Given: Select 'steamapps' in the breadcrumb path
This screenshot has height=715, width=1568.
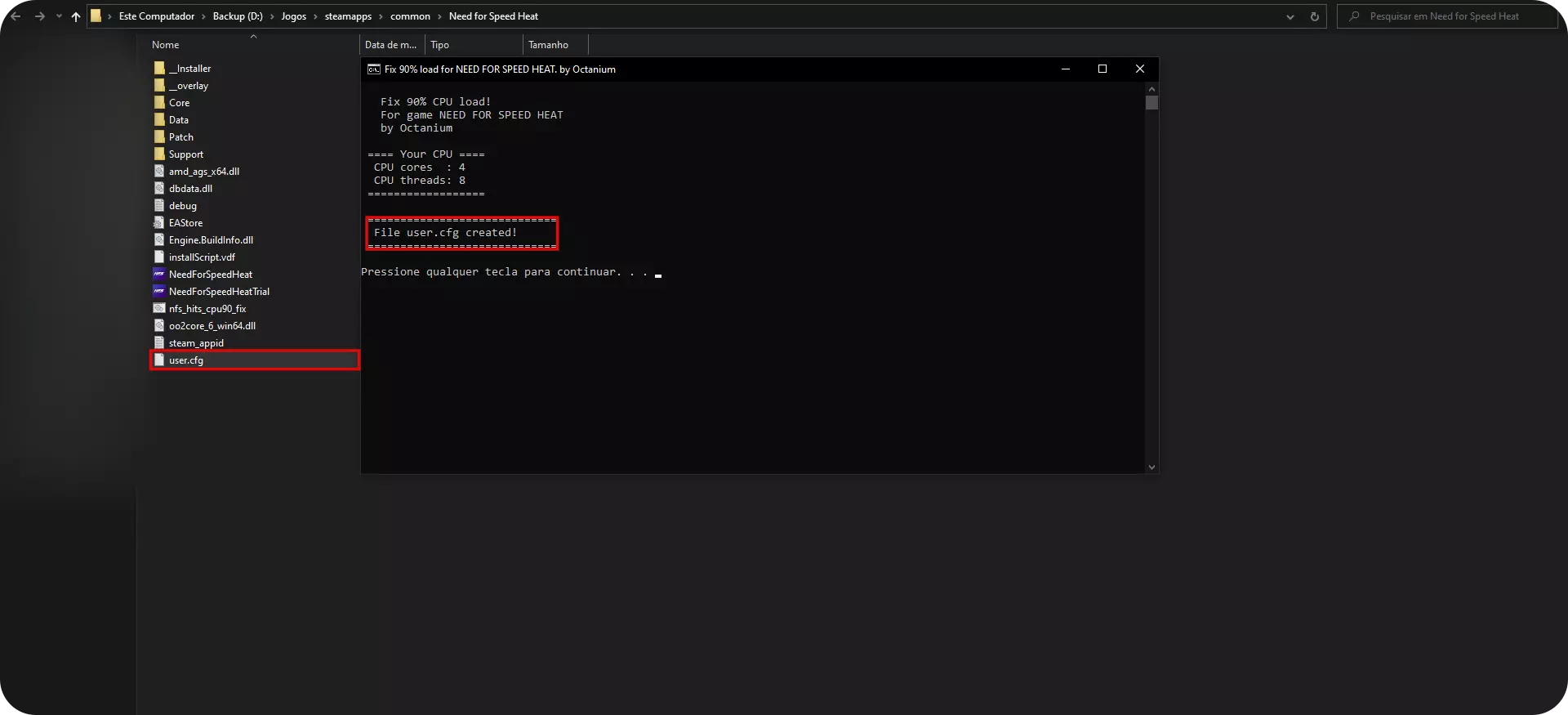Looking at the screenshot, I should (x=348, y=16).
